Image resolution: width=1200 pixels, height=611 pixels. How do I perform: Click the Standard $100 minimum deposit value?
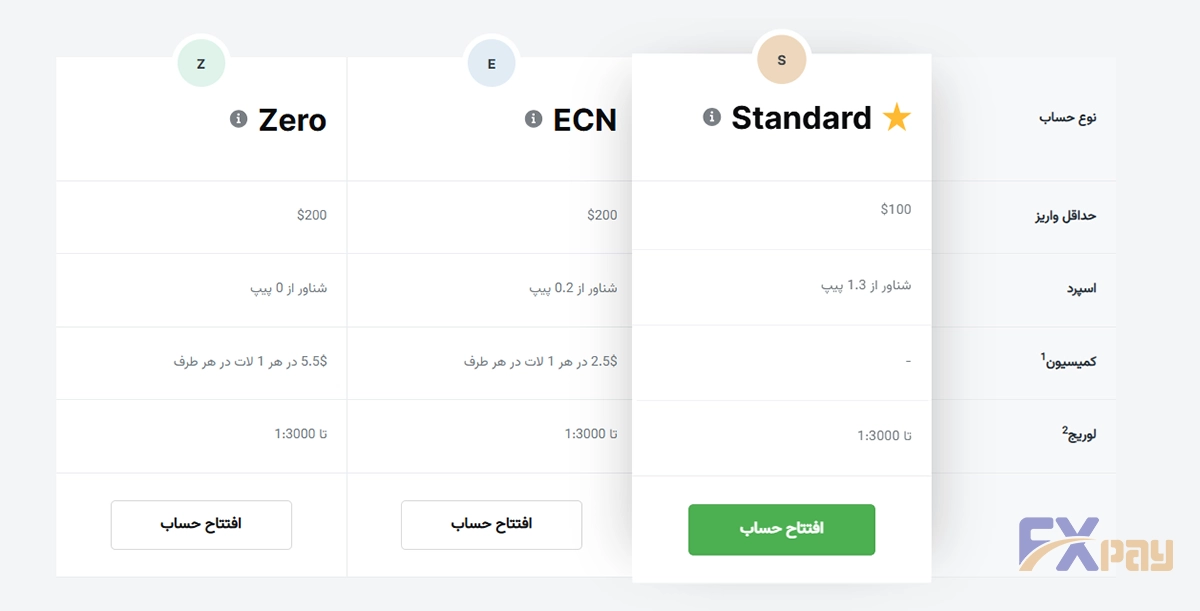[x=896, y=209]
